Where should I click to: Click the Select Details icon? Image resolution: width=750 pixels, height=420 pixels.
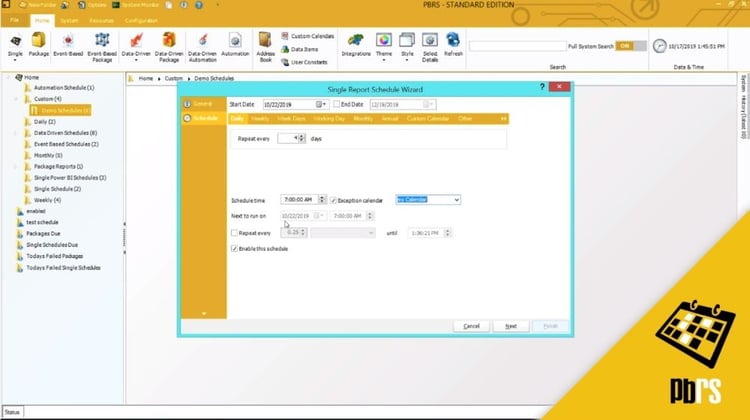pyautogui.click(x=430, y=41)
